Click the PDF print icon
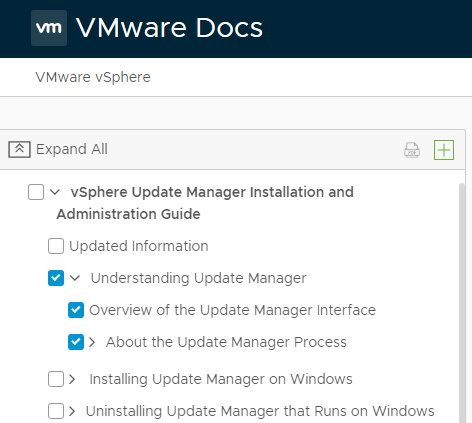 click(412, 150)
